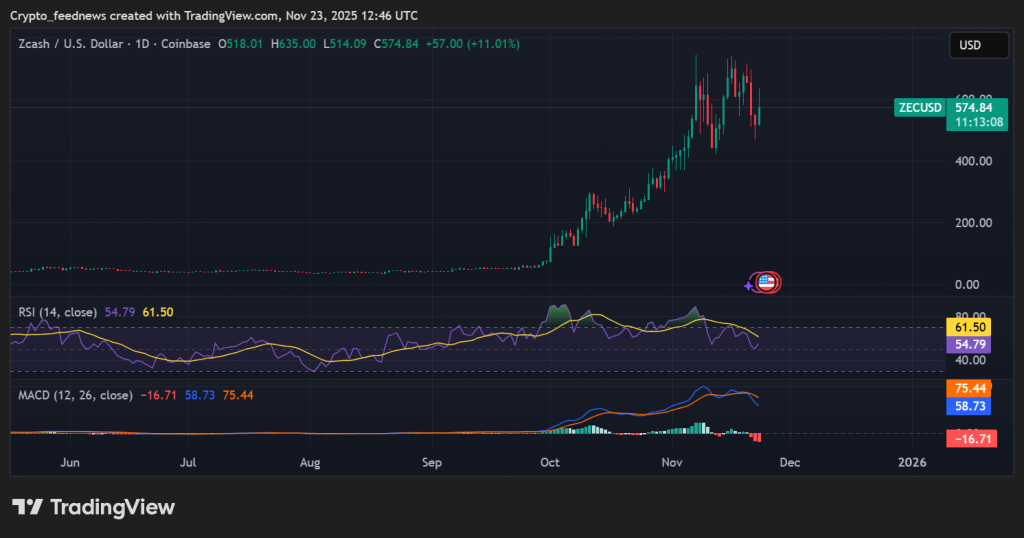1024x538 pixels.
Task: Click the RSI value 54.79 in legend
Action: coord(120,312)
